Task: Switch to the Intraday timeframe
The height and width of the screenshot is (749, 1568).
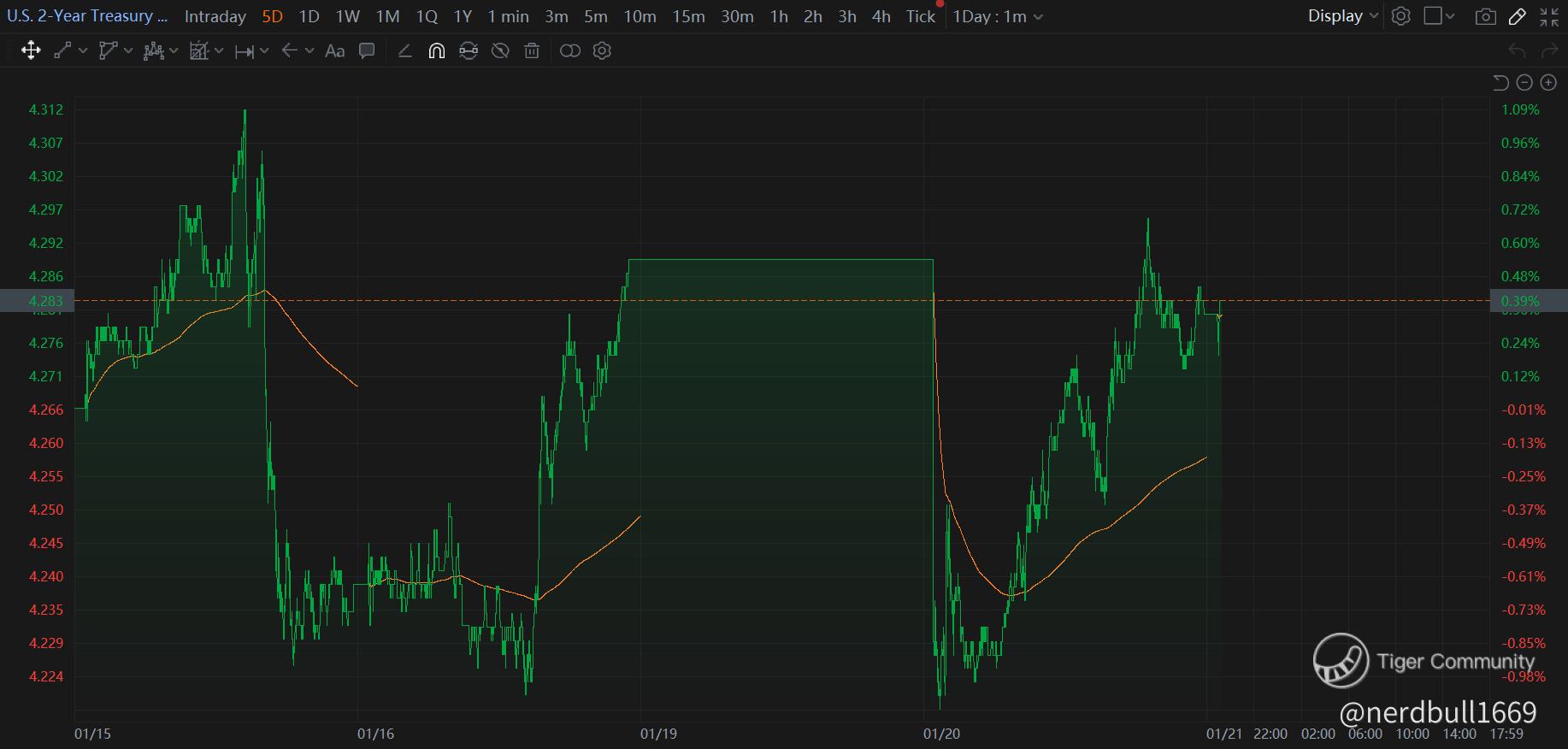Action: click(x=215, y=16)
